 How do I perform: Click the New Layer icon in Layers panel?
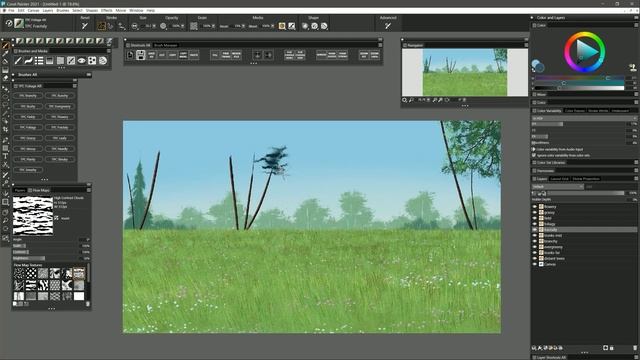click(x=605, y=348)
